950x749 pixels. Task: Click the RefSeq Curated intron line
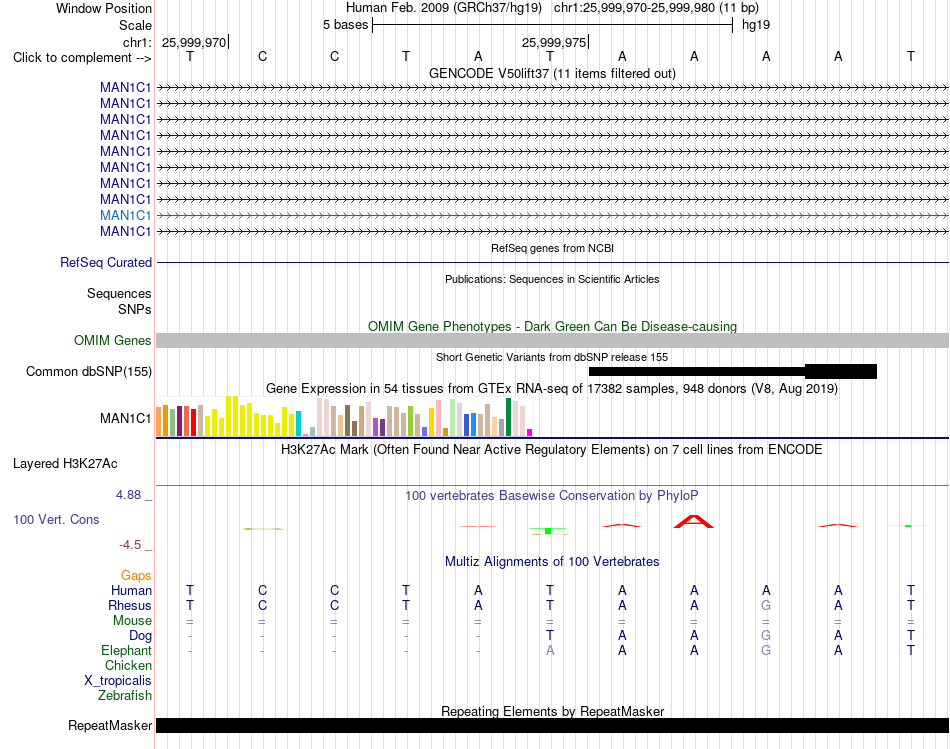click(552, 262)
